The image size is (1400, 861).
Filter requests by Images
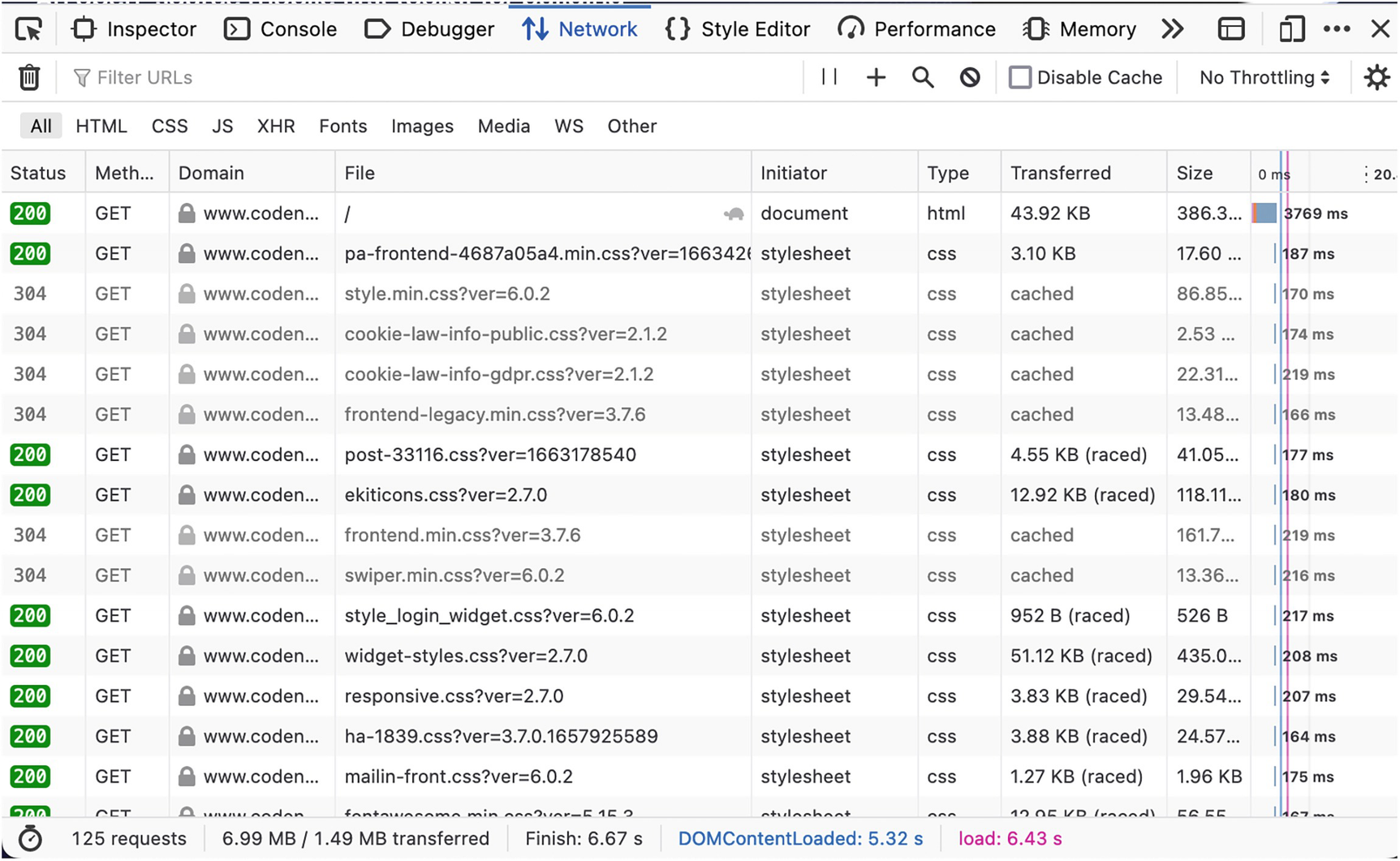(422, 127)
